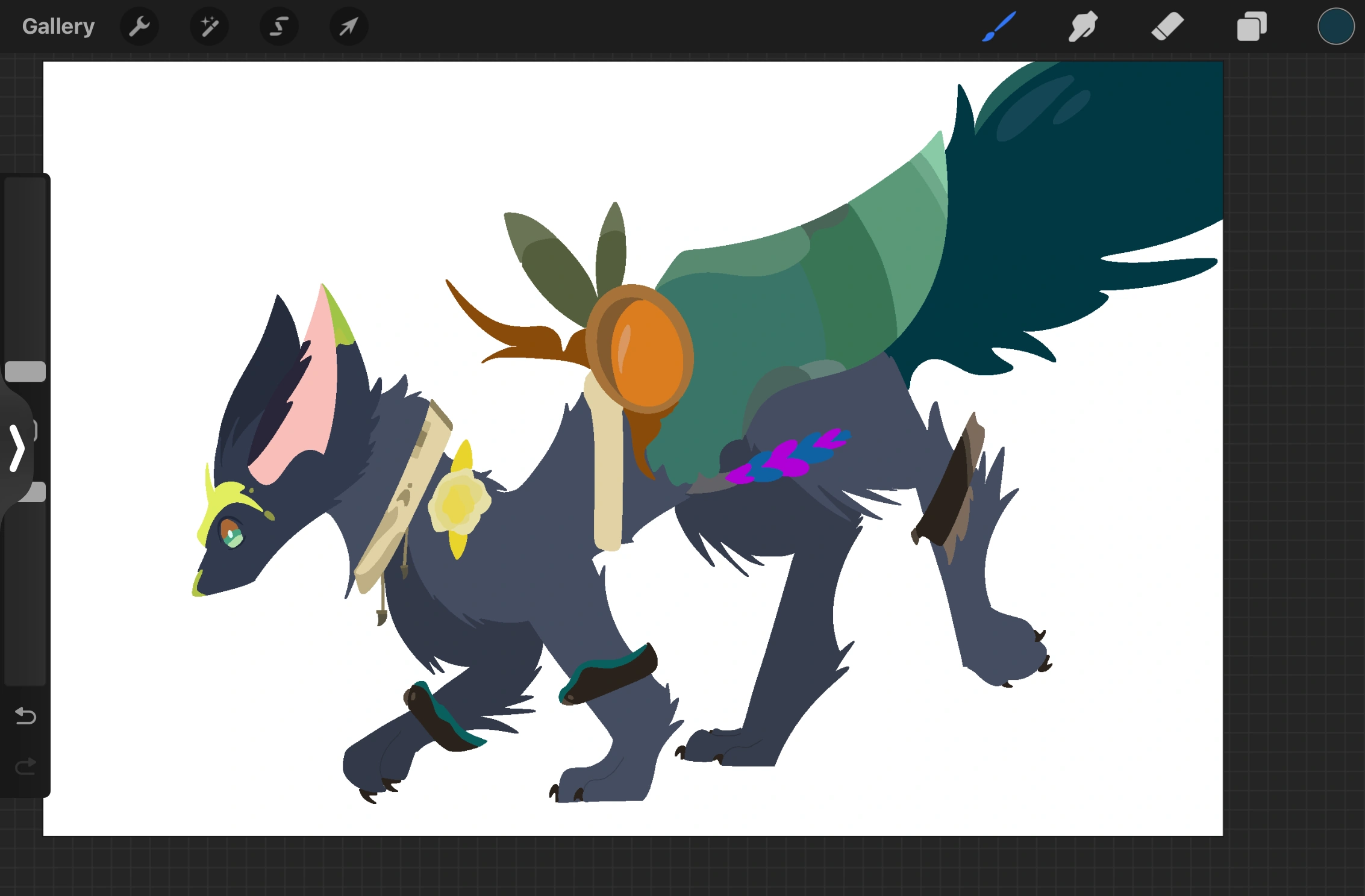Expand the sidebar options chevron

pos(16,448)
